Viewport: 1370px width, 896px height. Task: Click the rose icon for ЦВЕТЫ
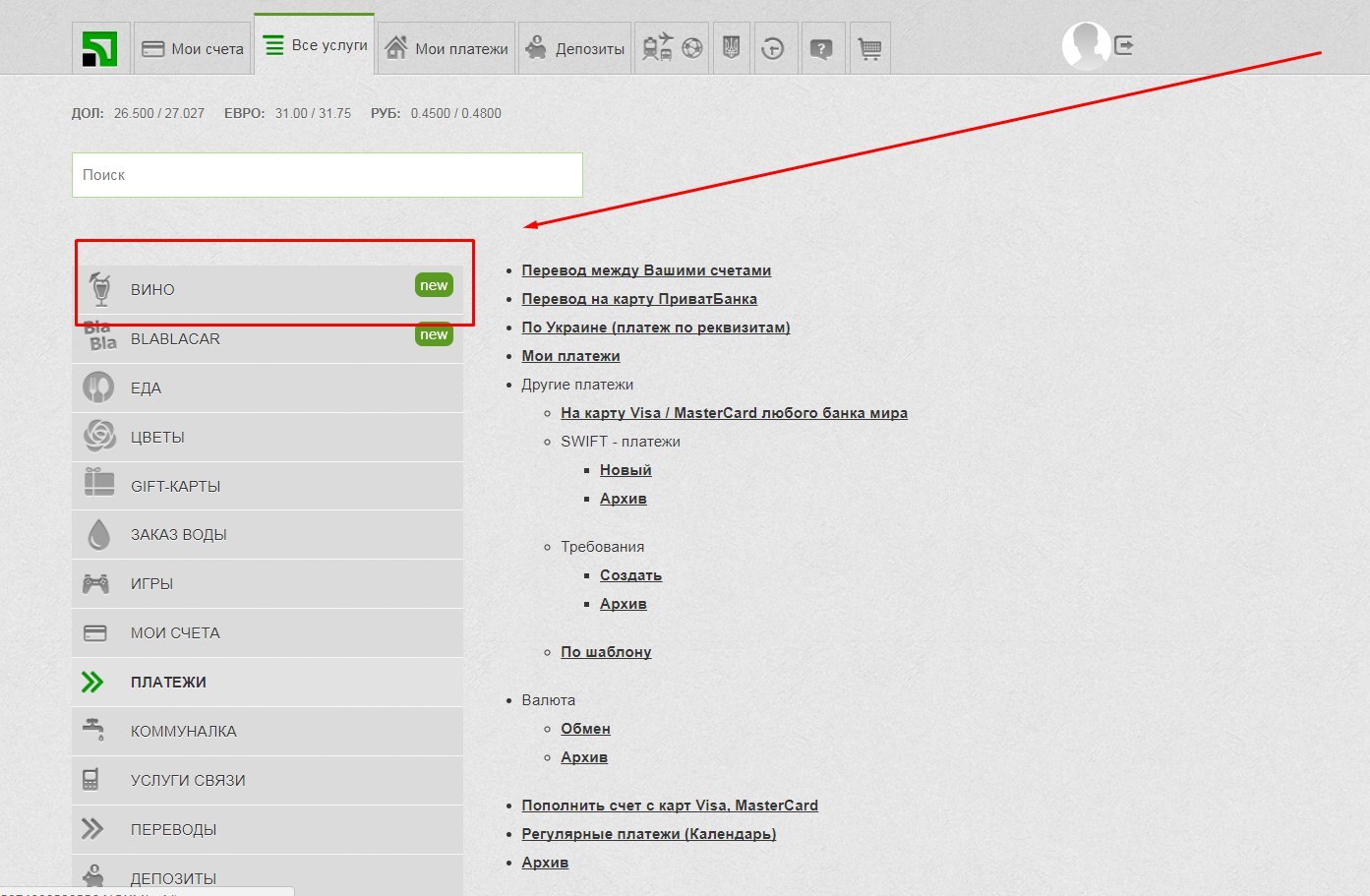(99, 436)
